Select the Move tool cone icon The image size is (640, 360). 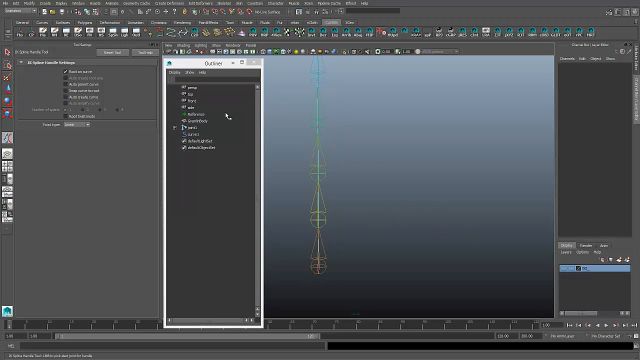pyautogui.click(x=7, y=89)
